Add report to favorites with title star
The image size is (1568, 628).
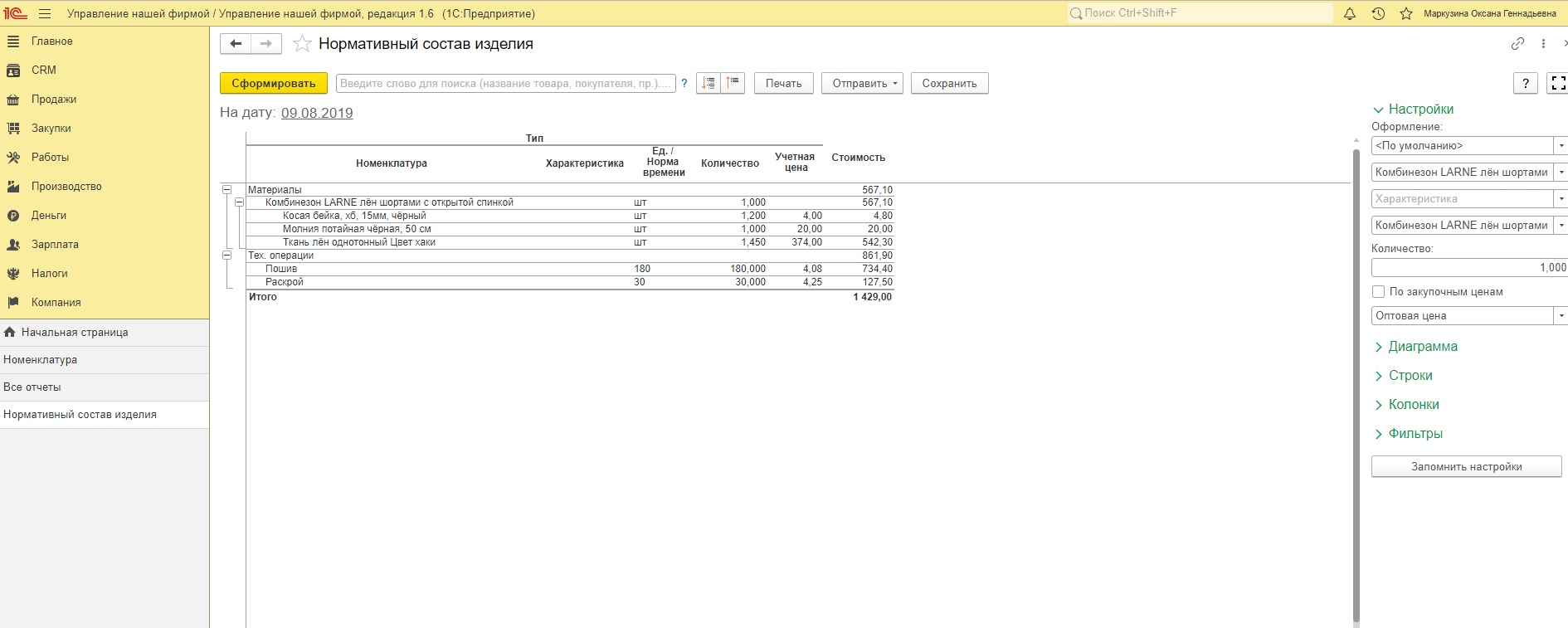pyautogui.click(x=302, y=44)
